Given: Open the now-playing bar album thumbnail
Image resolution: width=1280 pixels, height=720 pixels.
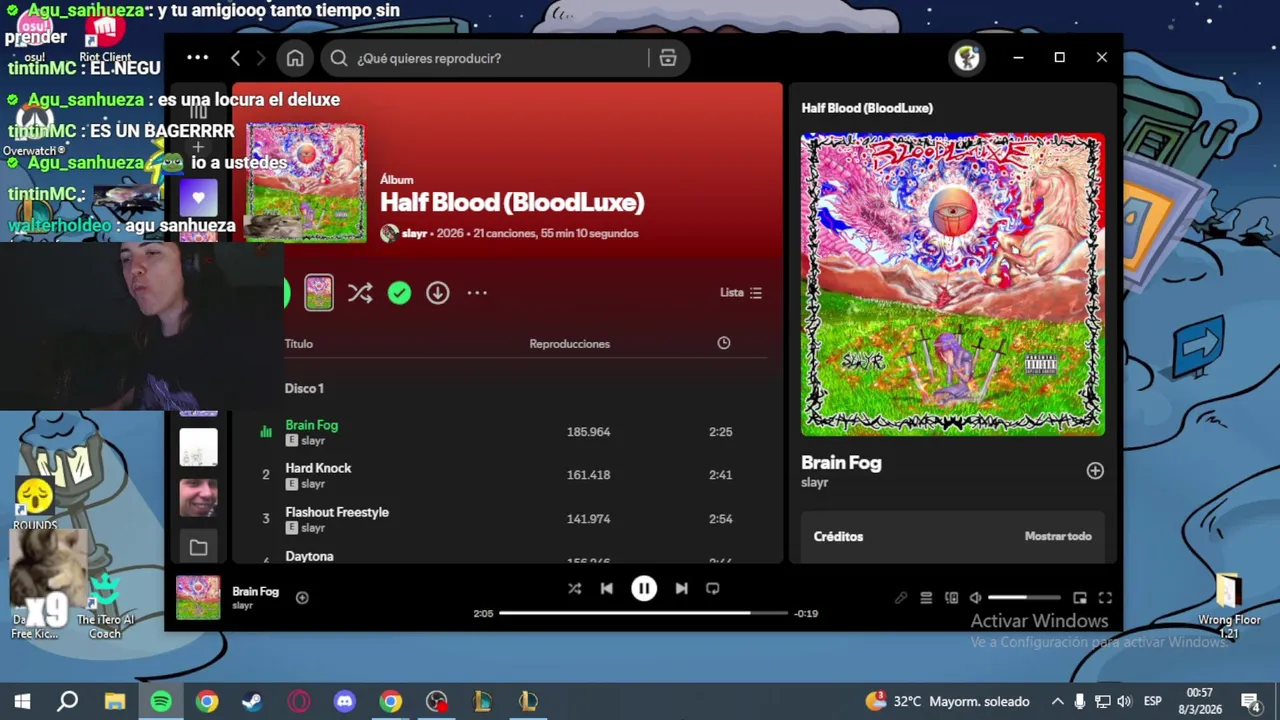Looking at the screenshot, I should point(198,598).
